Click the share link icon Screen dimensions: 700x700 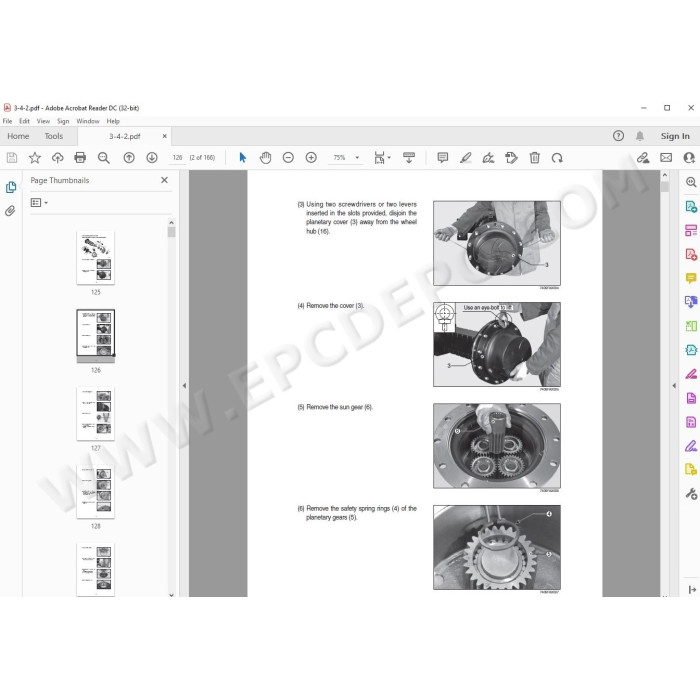point(643,158)
